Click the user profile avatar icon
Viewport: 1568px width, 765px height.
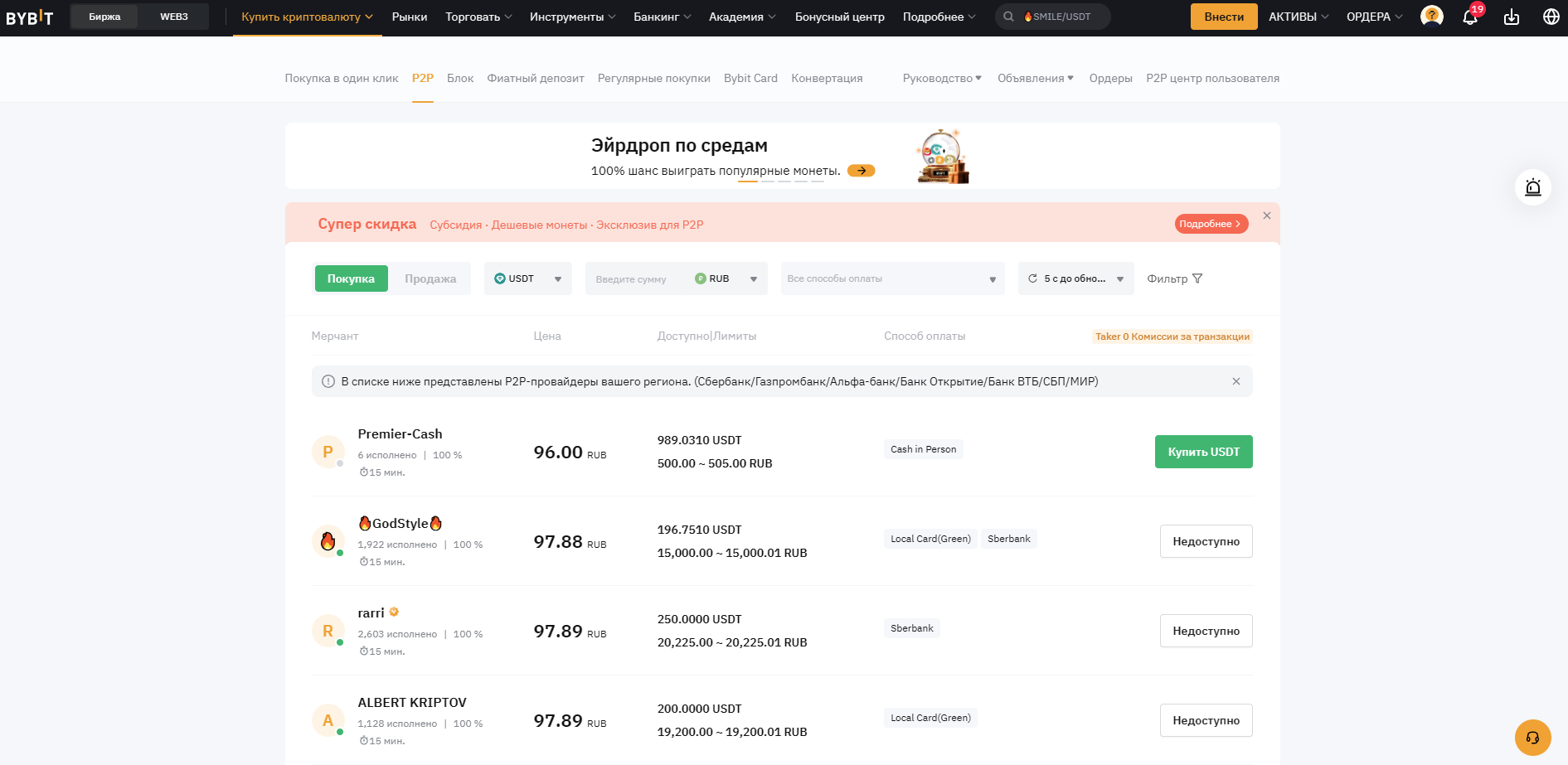coord(1432,16)
